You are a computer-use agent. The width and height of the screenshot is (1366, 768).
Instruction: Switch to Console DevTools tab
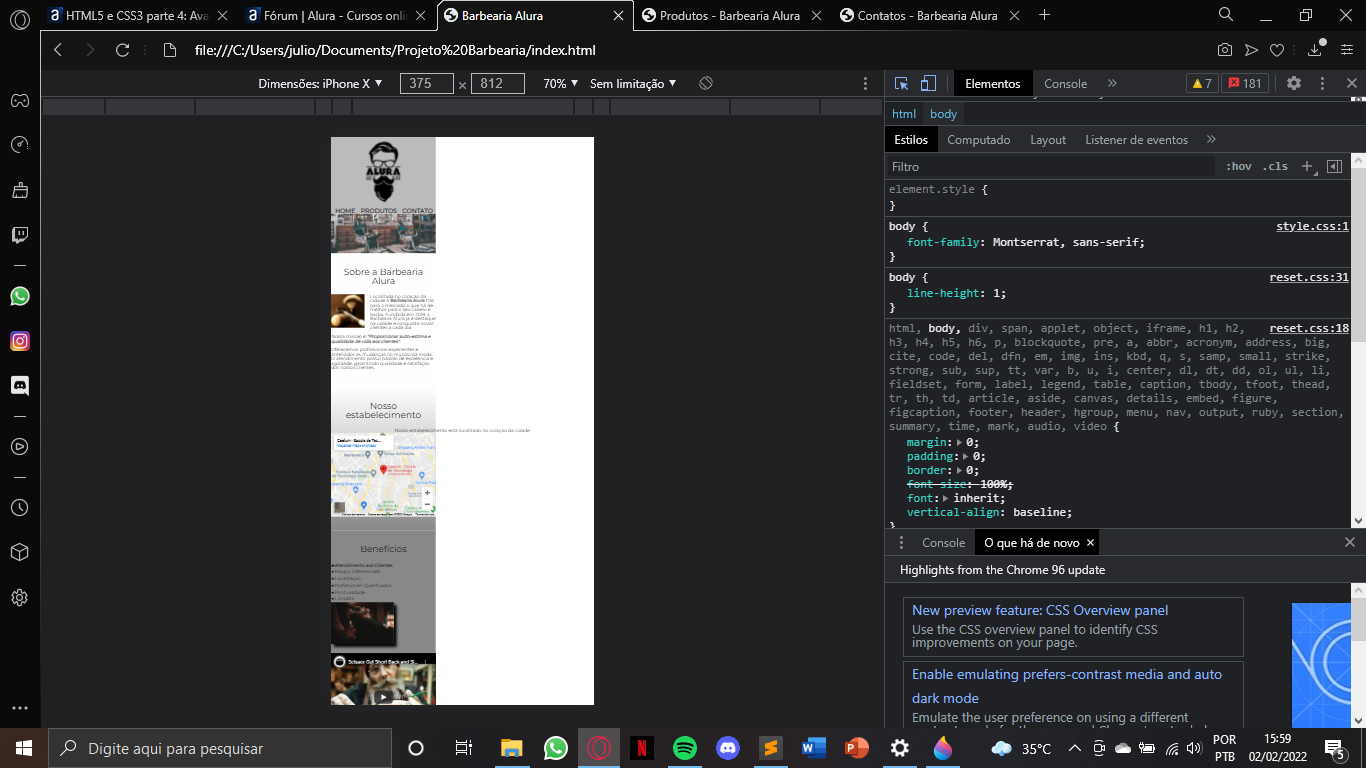tap(1066, 84)
